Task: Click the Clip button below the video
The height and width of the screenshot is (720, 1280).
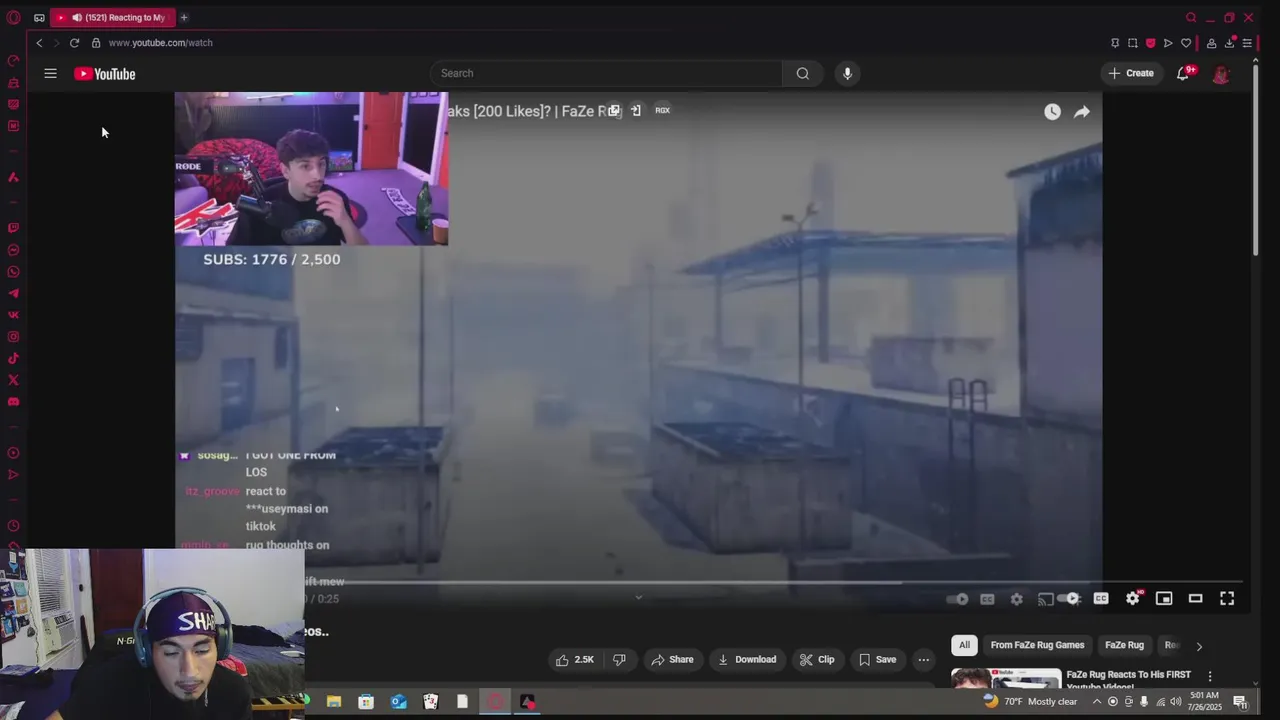Action: 817,659
